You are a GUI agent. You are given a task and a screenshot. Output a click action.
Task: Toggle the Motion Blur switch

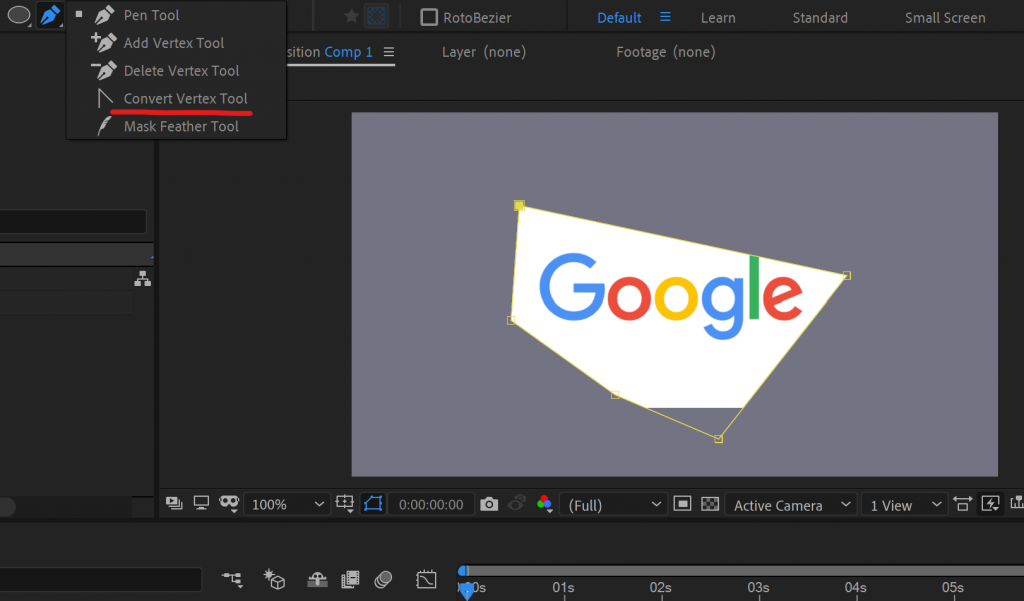(x=383, y=579)
